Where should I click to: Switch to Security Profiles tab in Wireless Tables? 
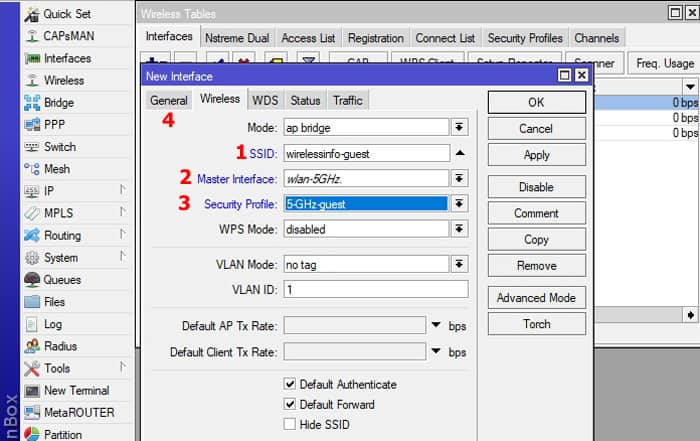525,38
